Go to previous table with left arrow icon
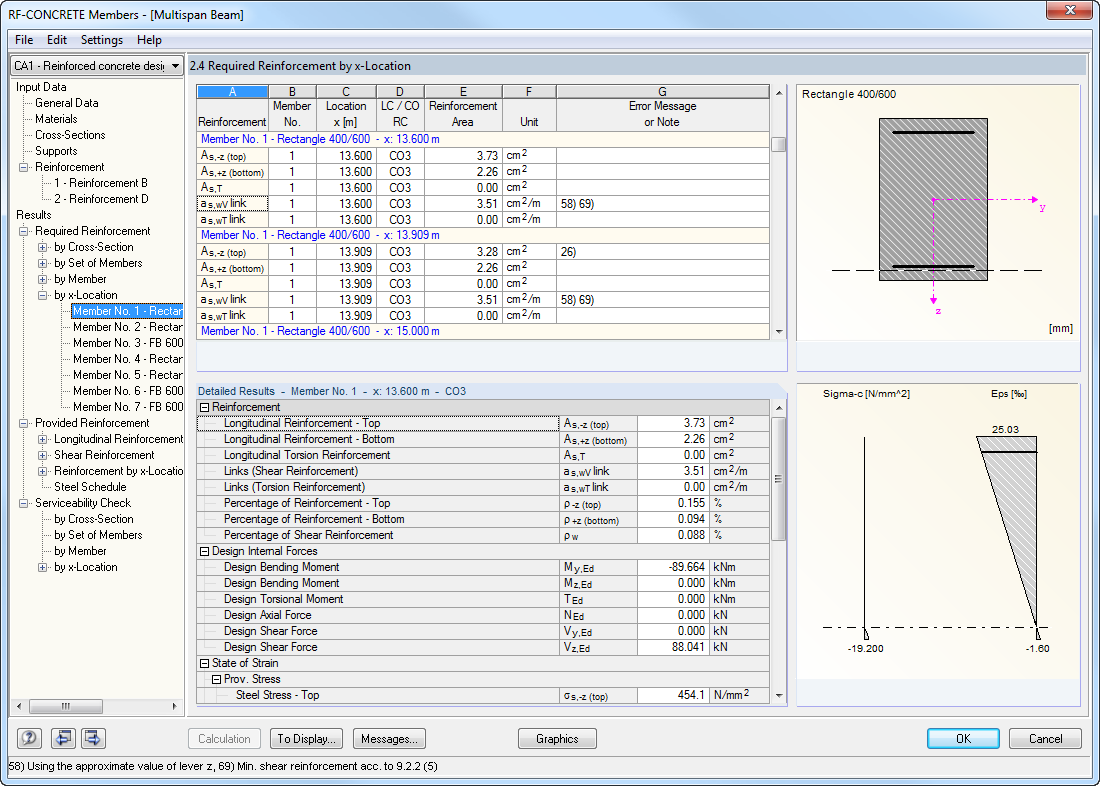Screen dimensions: 1100x786 (63, 738)
